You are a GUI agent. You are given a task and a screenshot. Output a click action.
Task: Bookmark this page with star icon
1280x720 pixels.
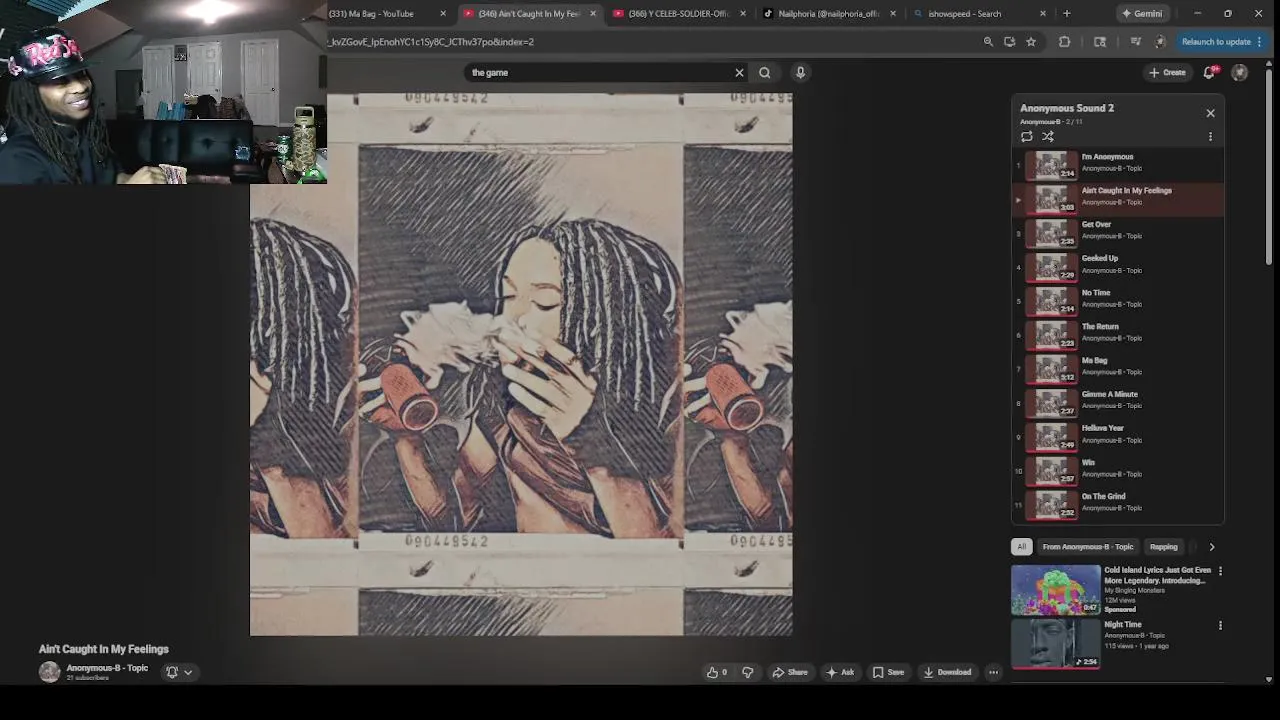pyautogui.click(x=1031, y=42)
